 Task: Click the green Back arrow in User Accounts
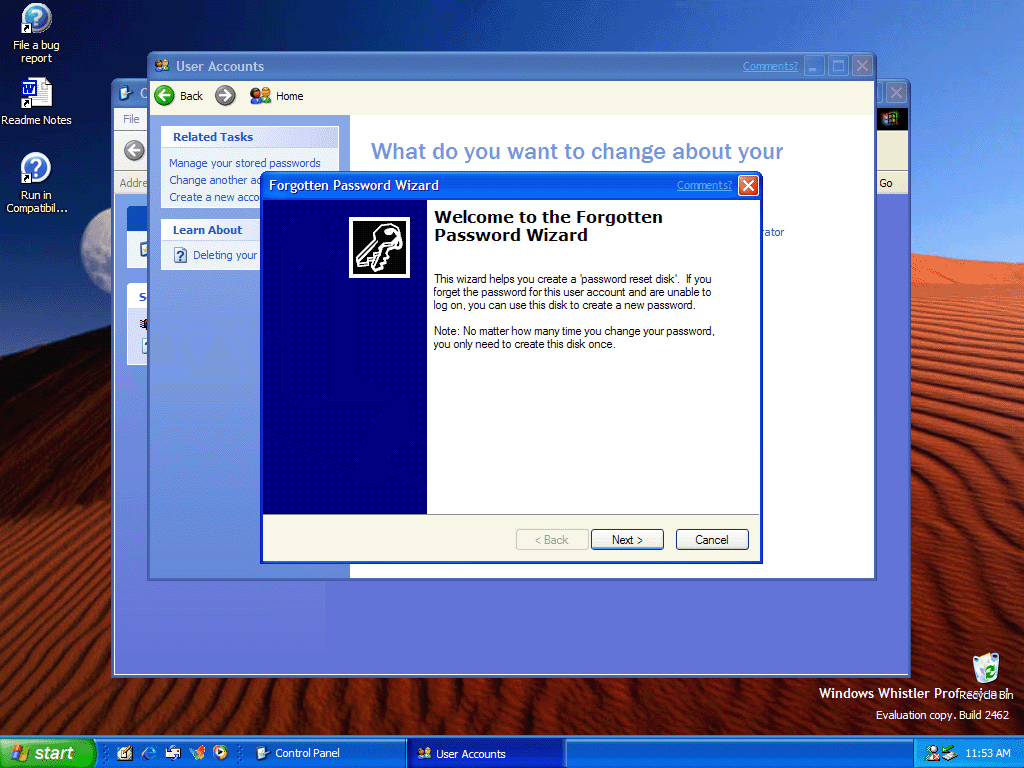coord(165,96)
